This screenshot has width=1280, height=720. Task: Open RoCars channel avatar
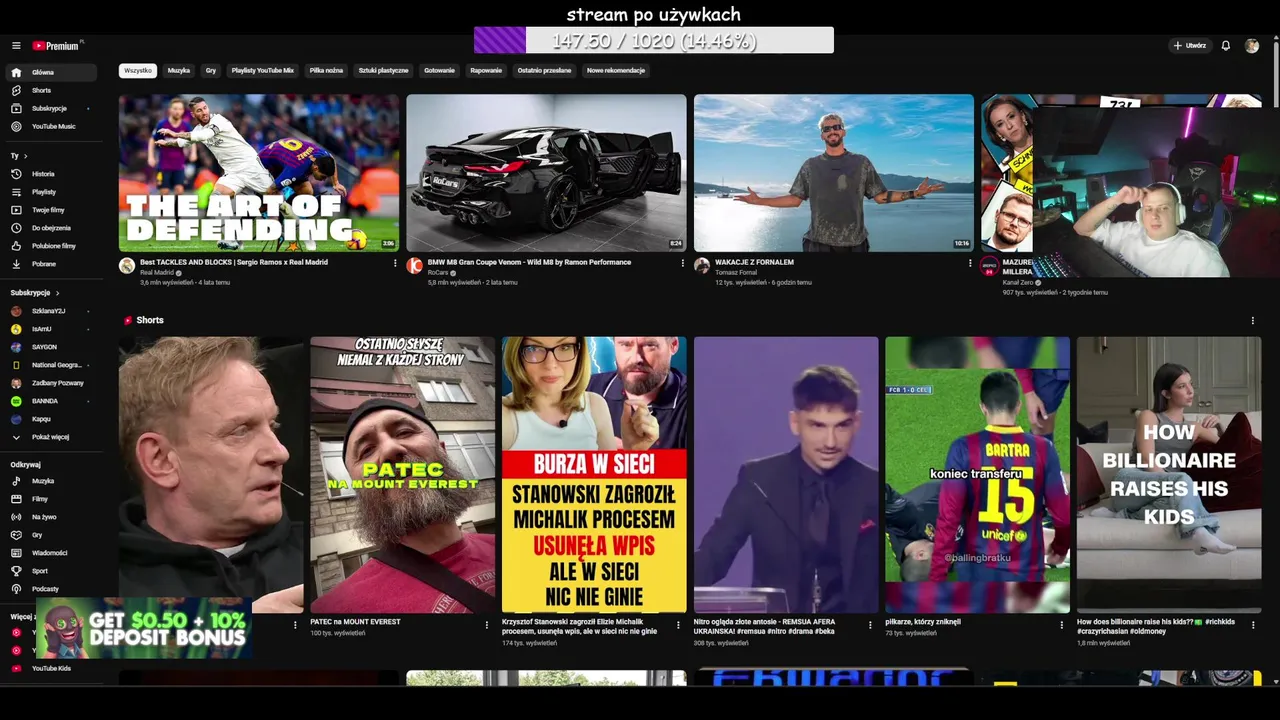pyautogui.click(x=414, y=266)
